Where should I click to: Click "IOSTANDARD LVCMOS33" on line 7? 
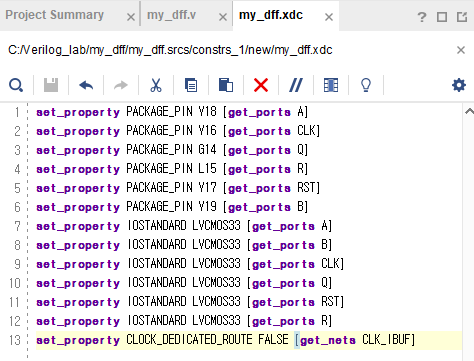click(184, 226)
